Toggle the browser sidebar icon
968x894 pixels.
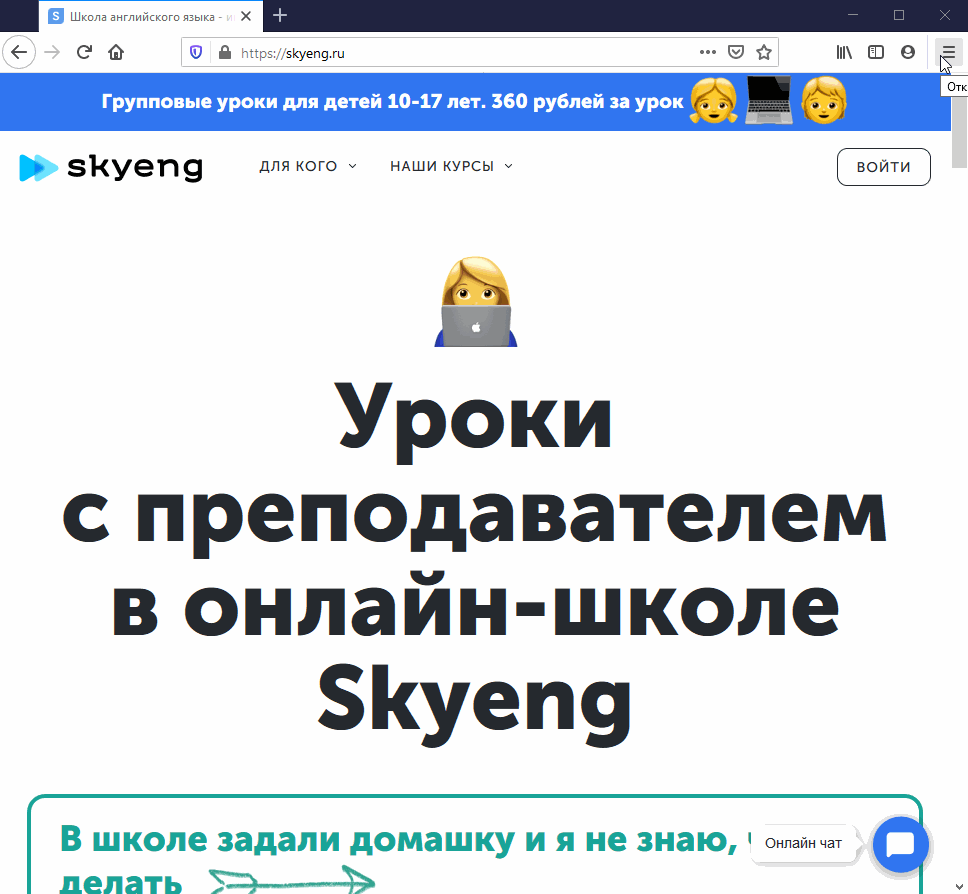(876, 52)
